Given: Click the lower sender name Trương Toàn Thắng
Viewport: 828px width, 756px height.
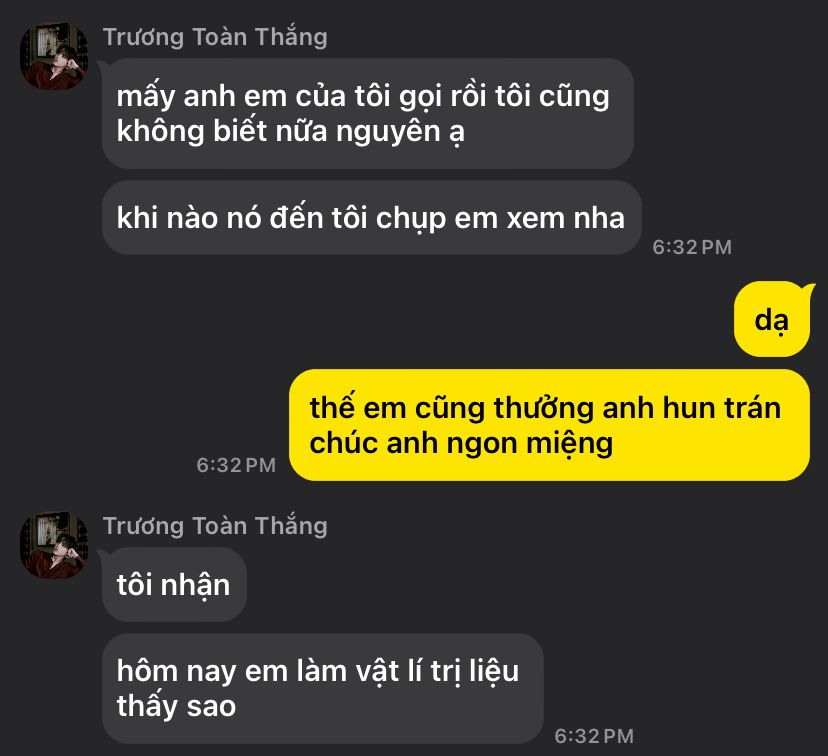Looking at the screenshot, I should pos(215,526).
